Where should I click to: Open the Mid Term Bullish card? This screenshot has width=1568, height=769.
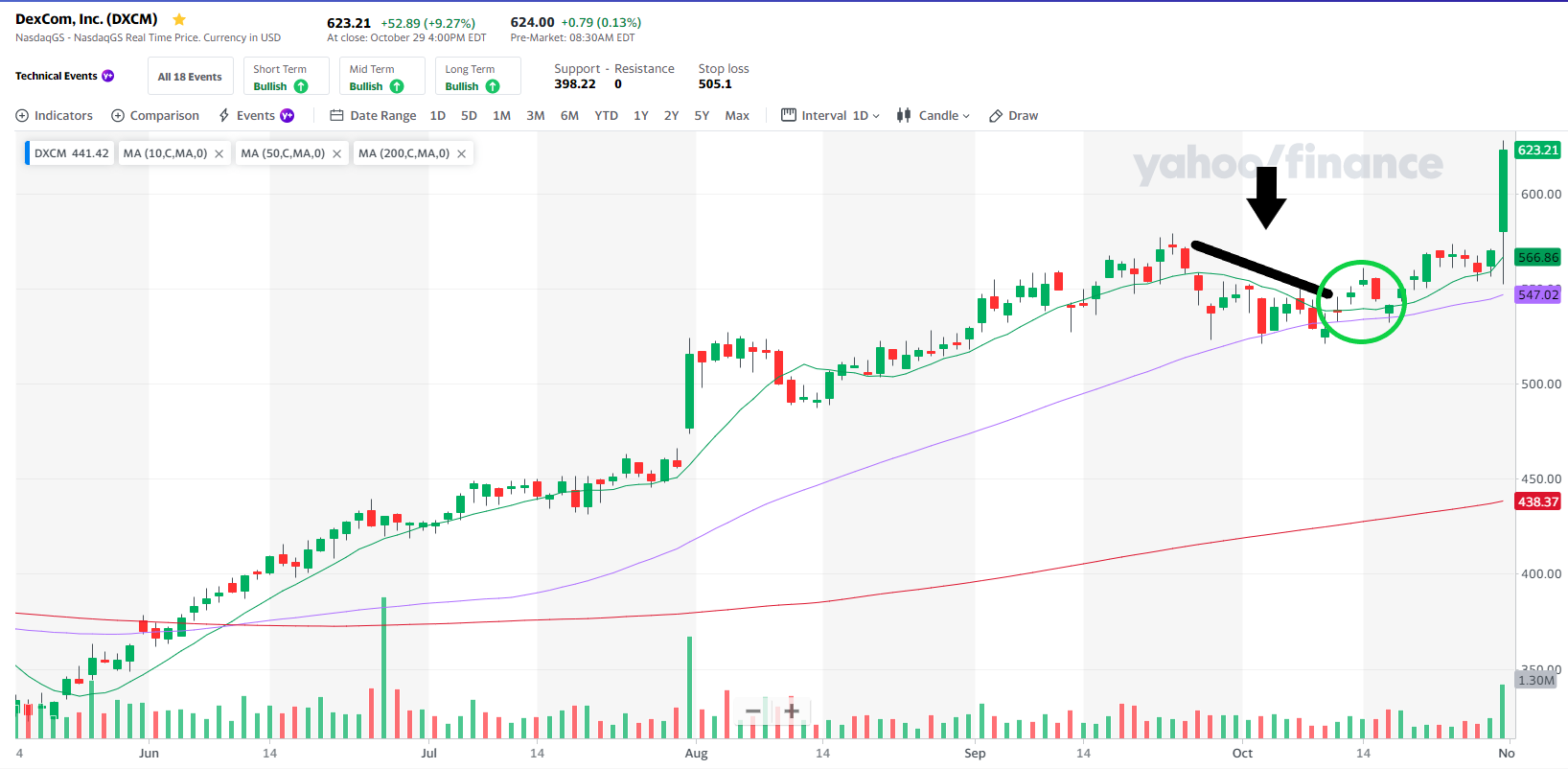[381, 77]
